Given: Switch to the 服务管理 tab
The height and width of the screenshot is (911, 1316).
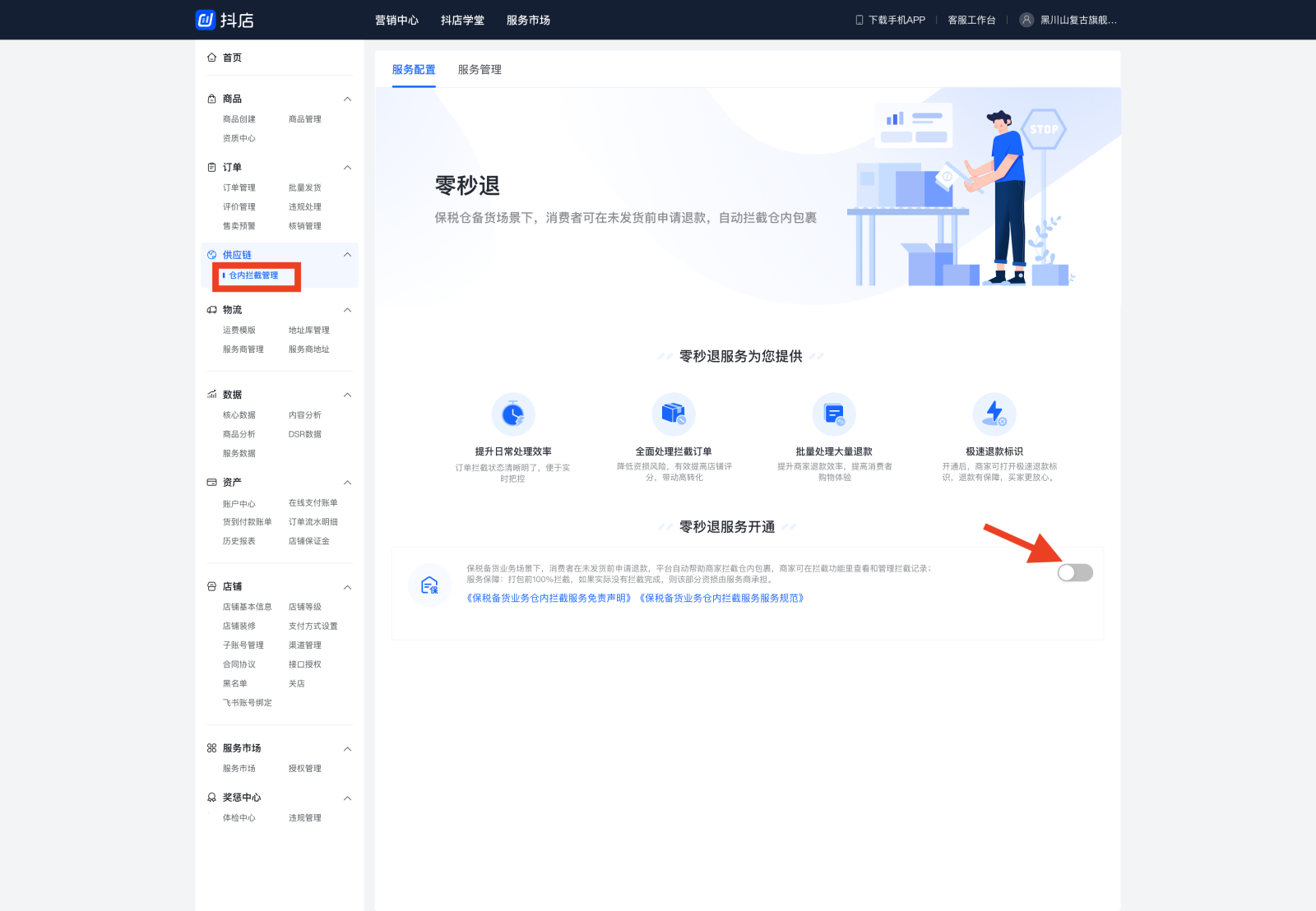Looking at the screenshot, I should [480, 70].
